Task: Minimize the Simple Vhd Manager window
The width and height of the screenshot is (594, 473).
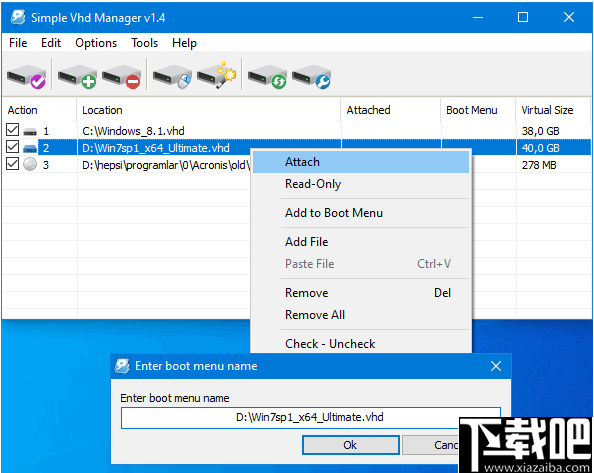Action: [478, 17]
